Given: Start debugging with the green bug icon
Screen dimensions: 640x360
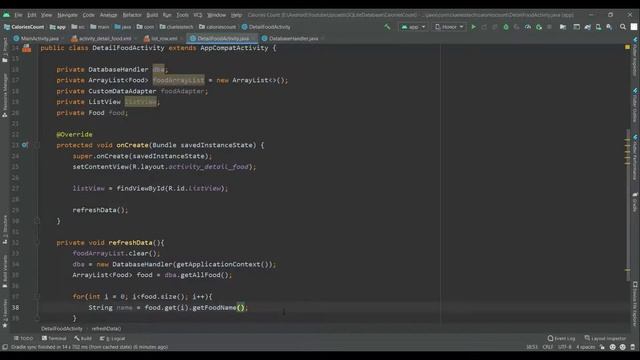Looking at the screenshot, I should (x=506, y=27).
